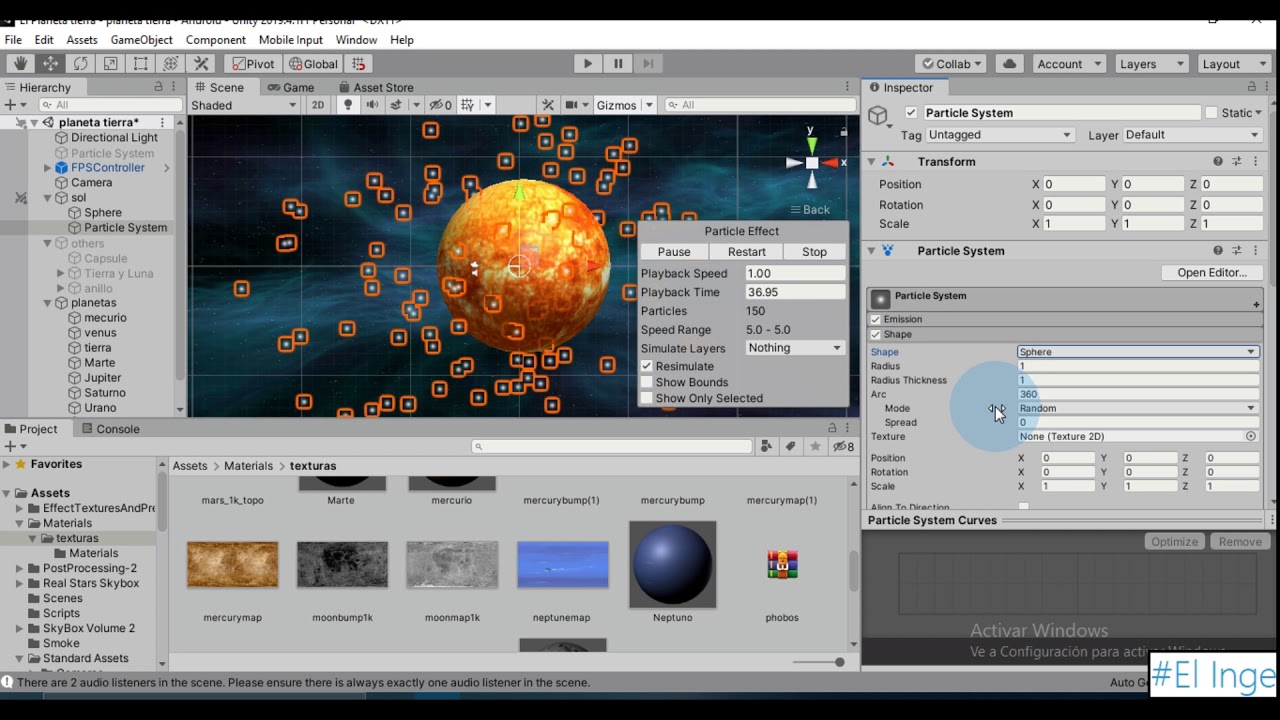Select the Scale tool in the toolbar
This screenshot has width=1280, height=720.
[x=111, y=63]
